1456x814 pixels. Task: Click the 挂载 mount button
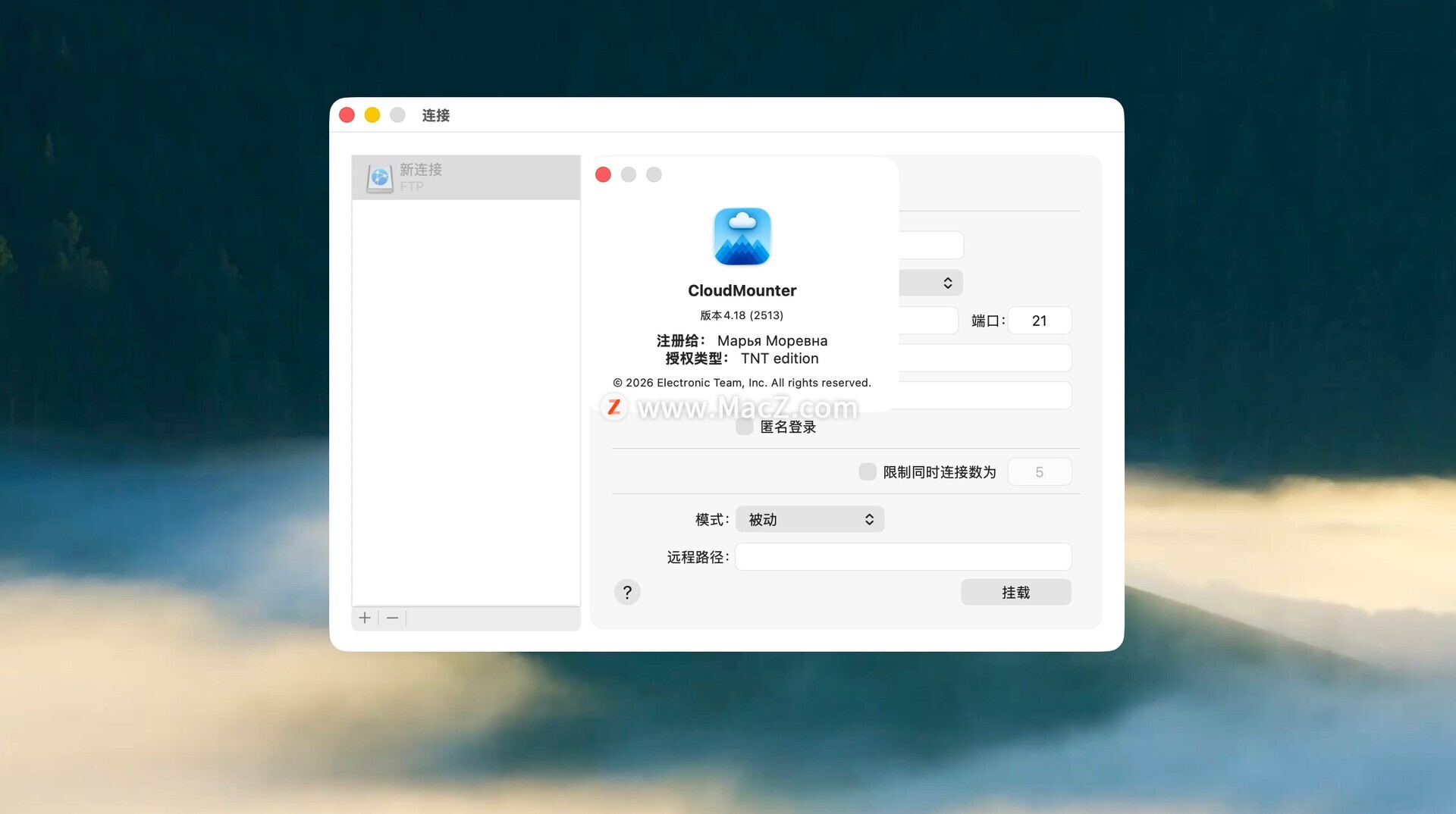click(x=1016, y=592)
